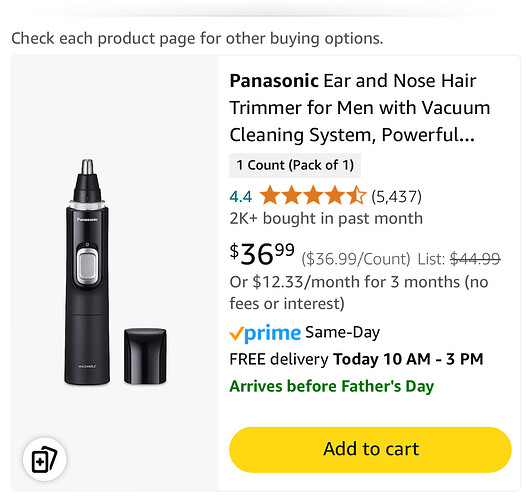Click the 2K+ bought in past month text
The height and width of the screenshot is (499, 532).
[x=326, y=218]
